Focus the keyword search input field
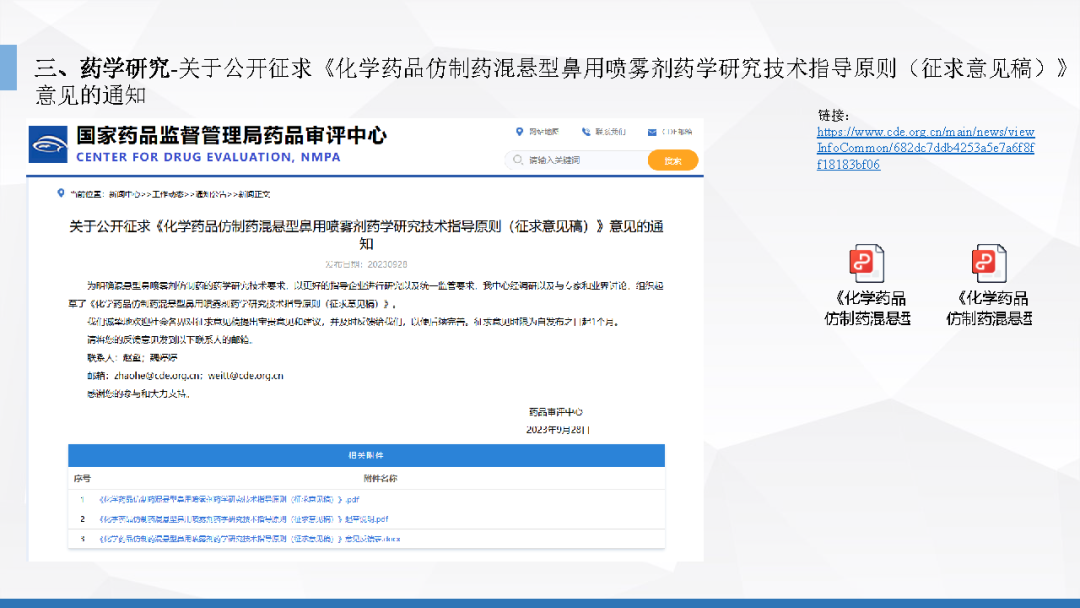This screenshot has width=1080, height=608. 580,160
